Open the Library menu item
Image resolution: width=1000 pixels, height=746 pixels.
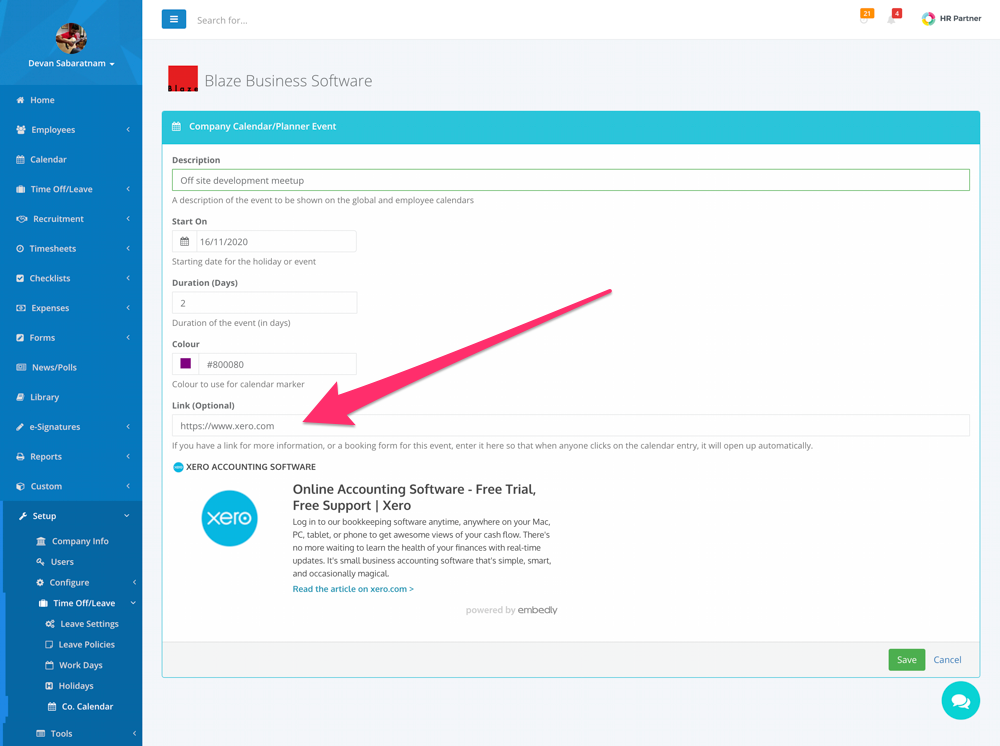click(x=45, y=397)
